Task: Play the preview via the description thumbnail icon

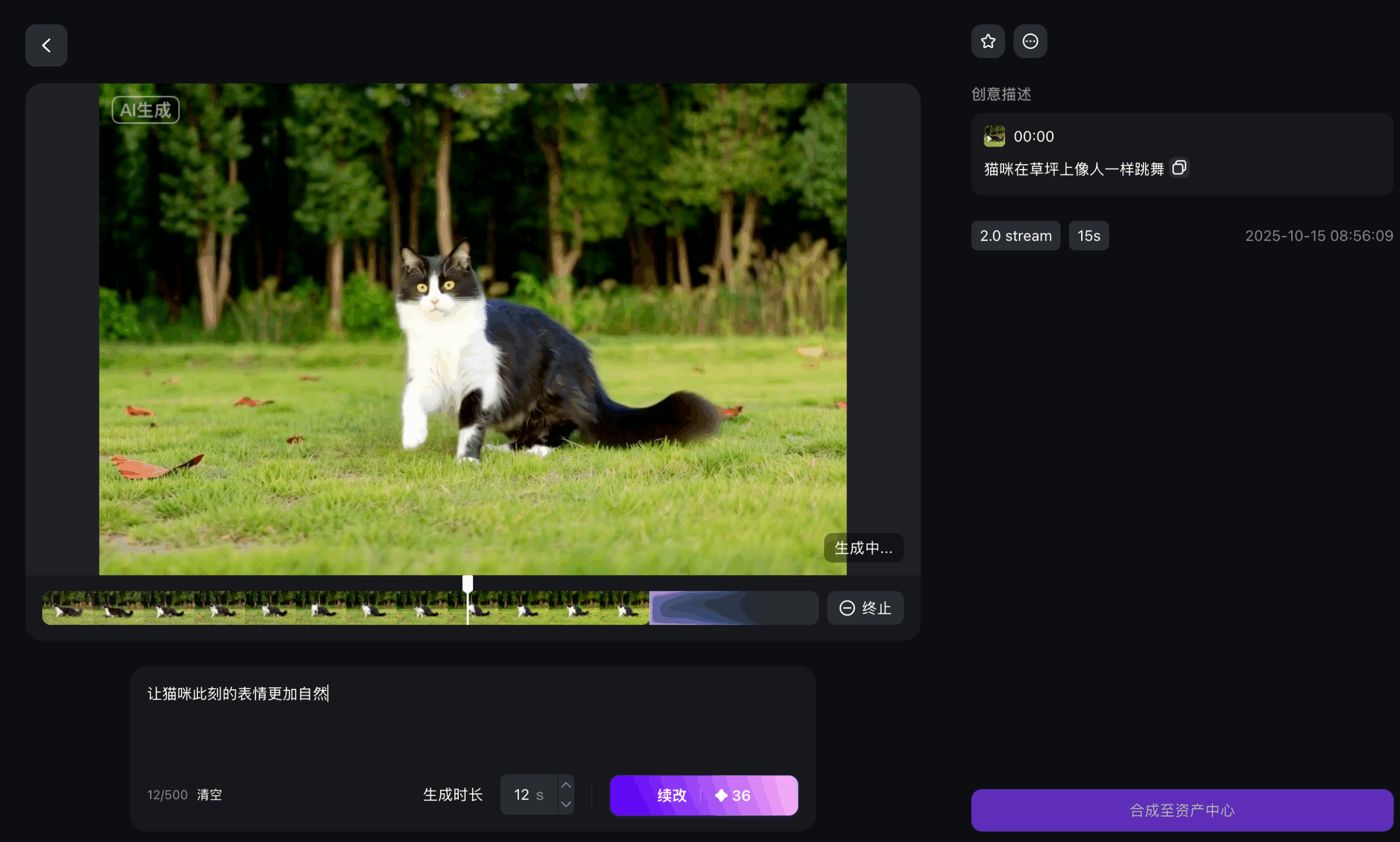Action: pos(994,136)
